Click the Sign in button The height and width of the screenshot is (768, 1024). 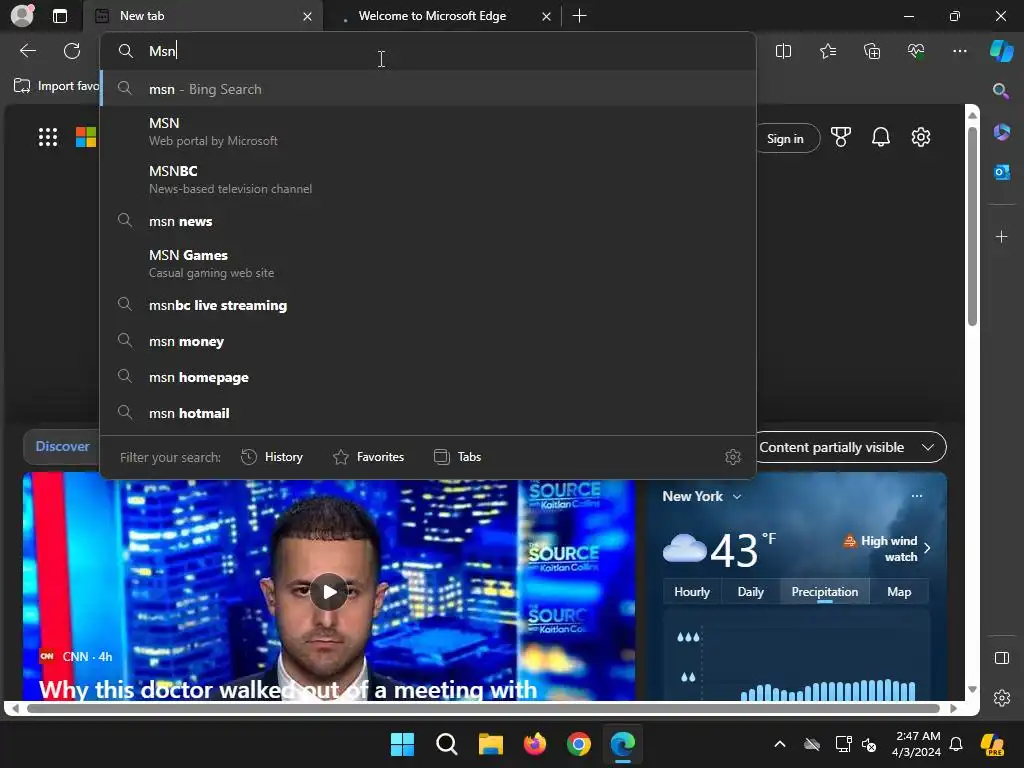[786, 138]
